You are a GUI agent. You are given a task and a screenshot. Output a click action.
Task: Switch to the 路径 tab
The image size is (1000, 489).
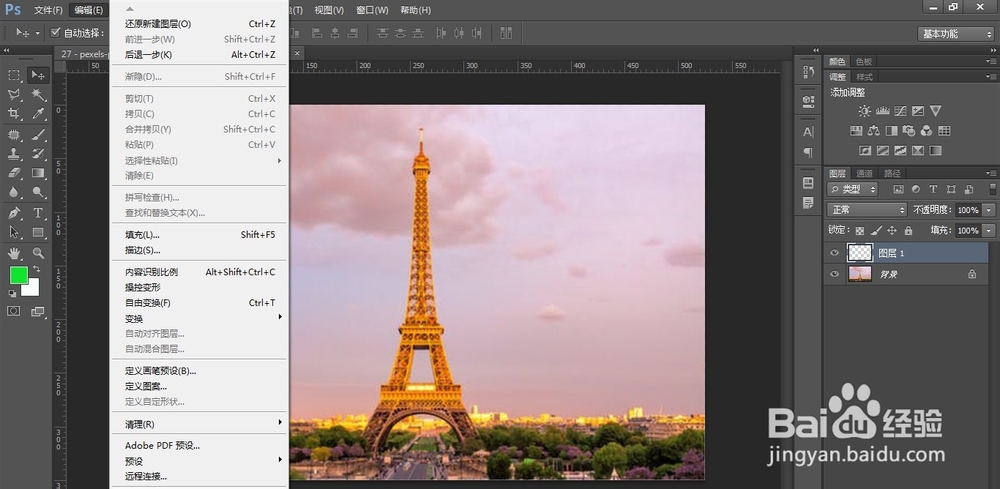892,173
